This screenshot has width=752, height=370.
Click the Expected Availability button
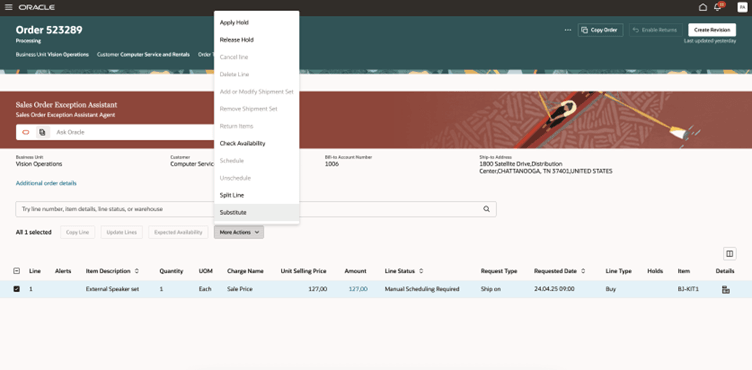pyautogui.click(x=178, y=232)
